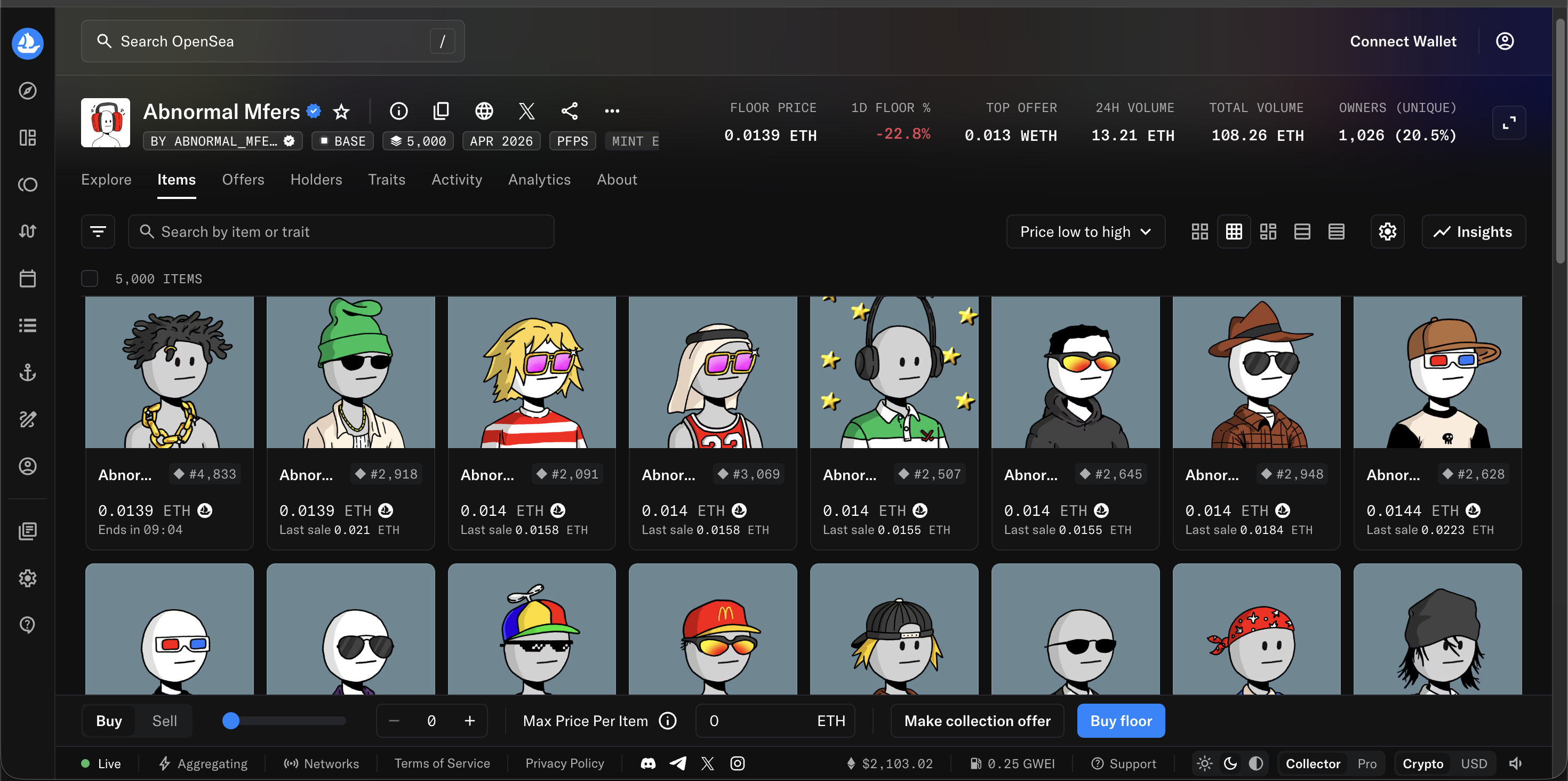Open the calendar Drops icon in sidebar
Image resolution: width=1568 pixels, height=781 pixels.
tap(27, 279)
